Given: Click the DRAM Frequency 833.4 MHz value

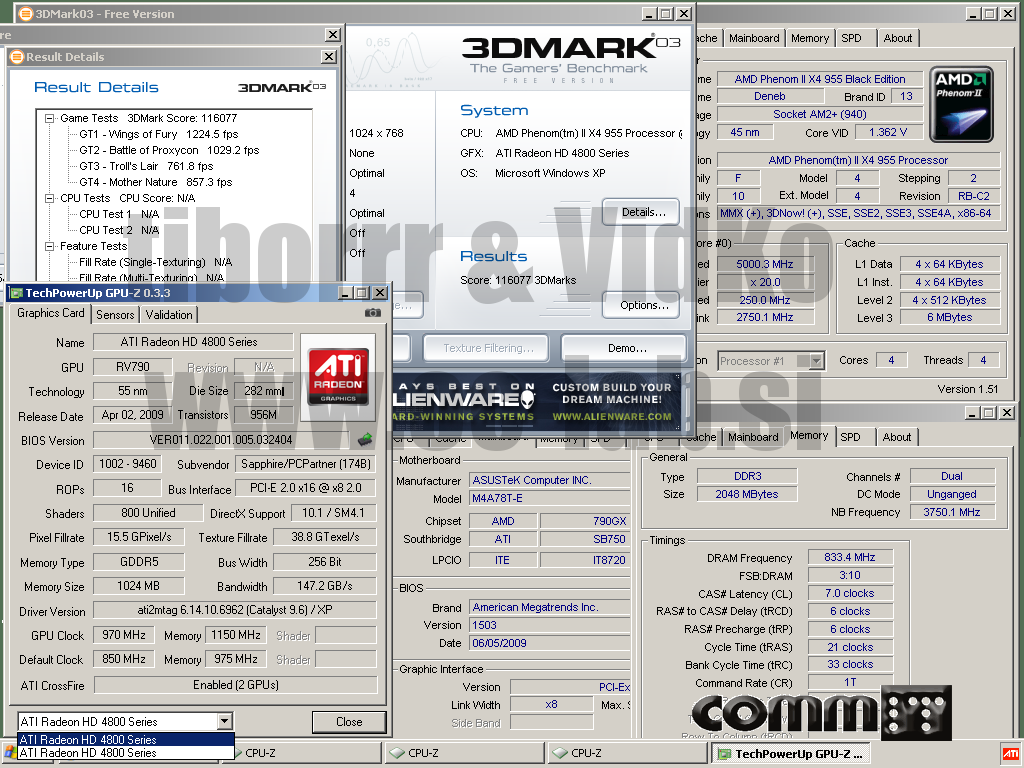Looking at the screenshot, I should pos(850,557).
